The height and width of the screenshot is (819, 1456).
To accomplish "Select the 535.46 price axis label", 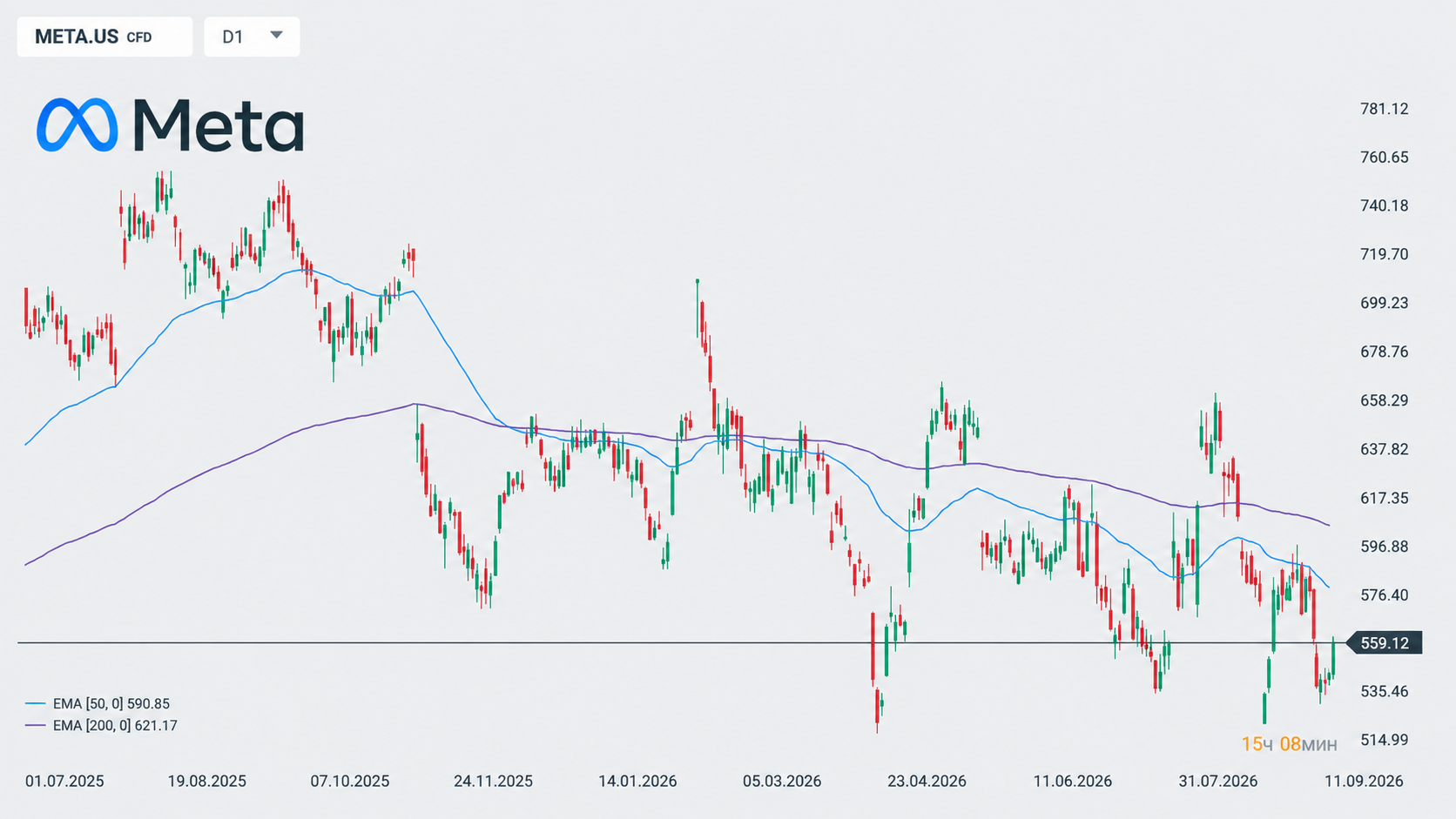I will click(x=1385, y=692).
